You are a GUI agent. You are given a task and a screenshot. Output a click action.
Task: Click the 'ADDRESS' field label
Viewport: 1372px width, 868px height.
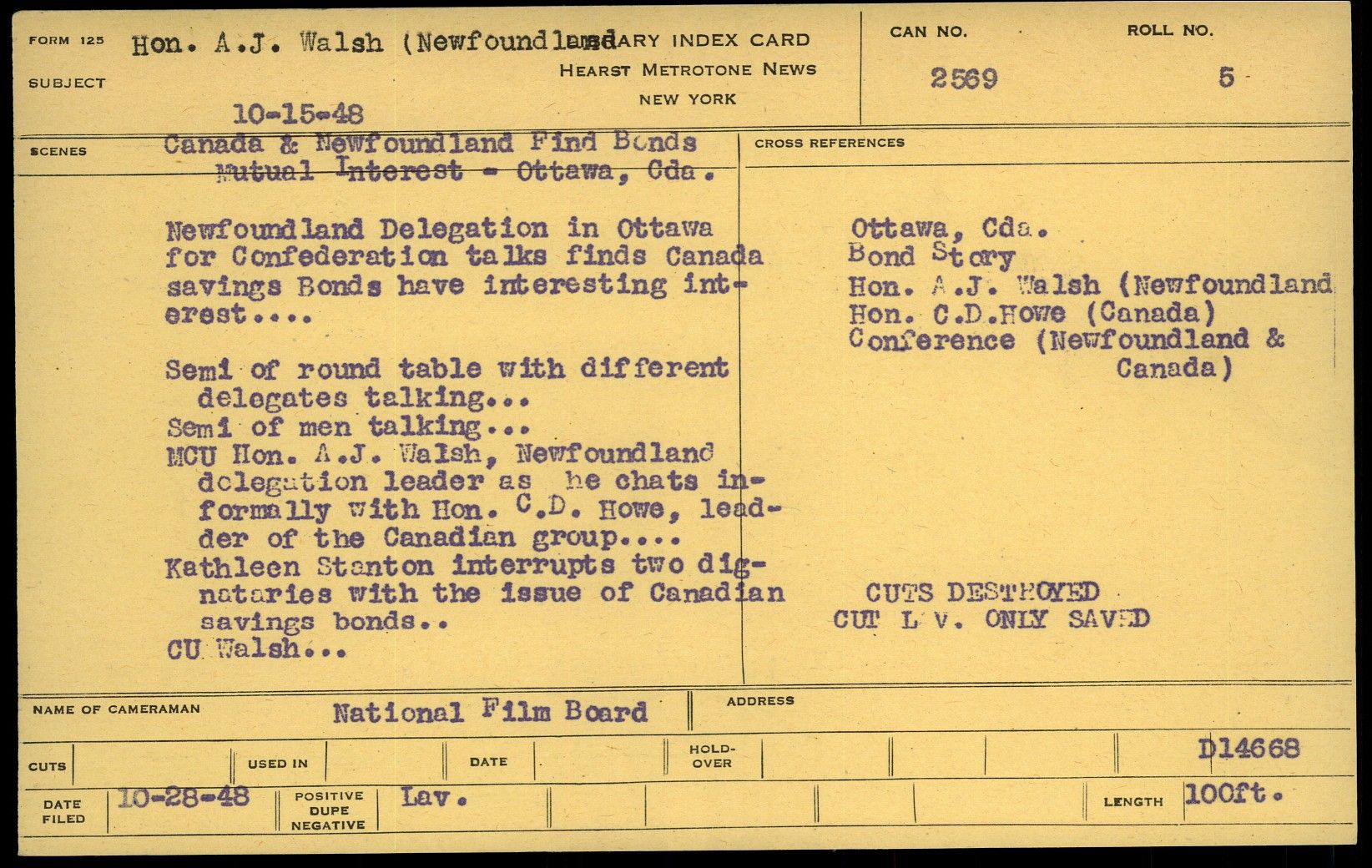pos(759,701)
